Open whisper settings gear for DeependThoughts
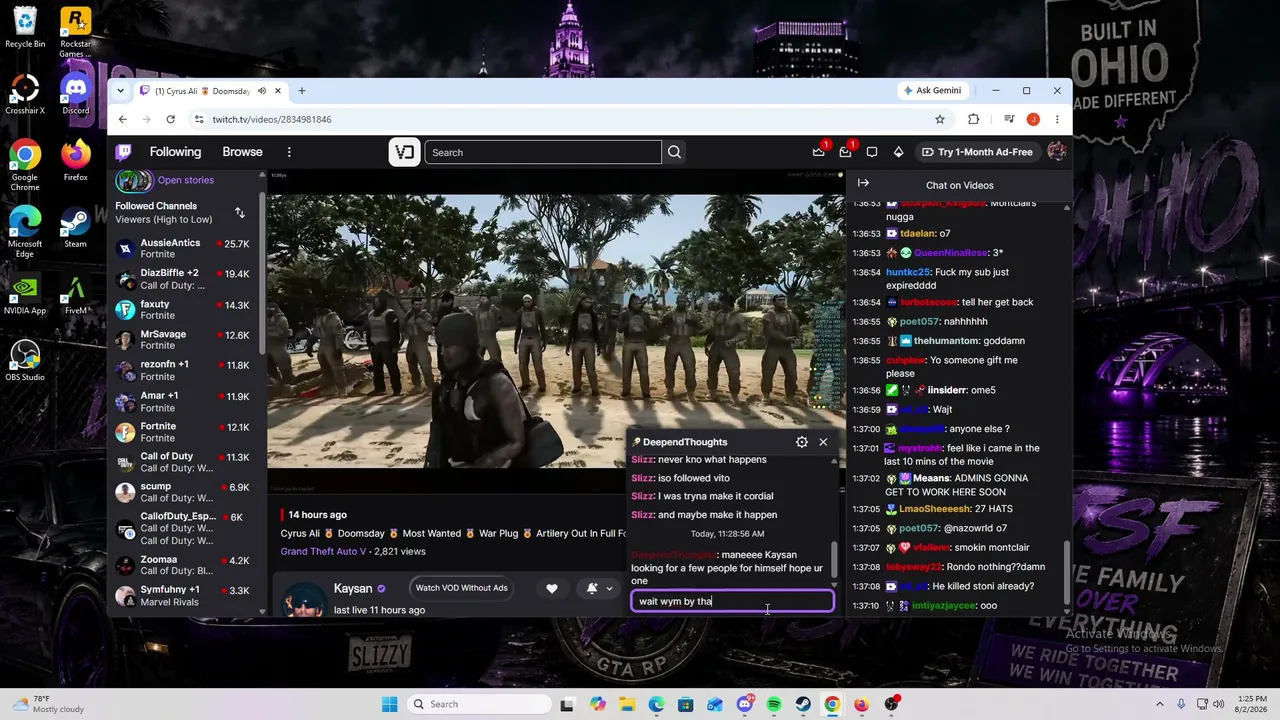Screen dimensions: 1280x720 tap(802, 442)
